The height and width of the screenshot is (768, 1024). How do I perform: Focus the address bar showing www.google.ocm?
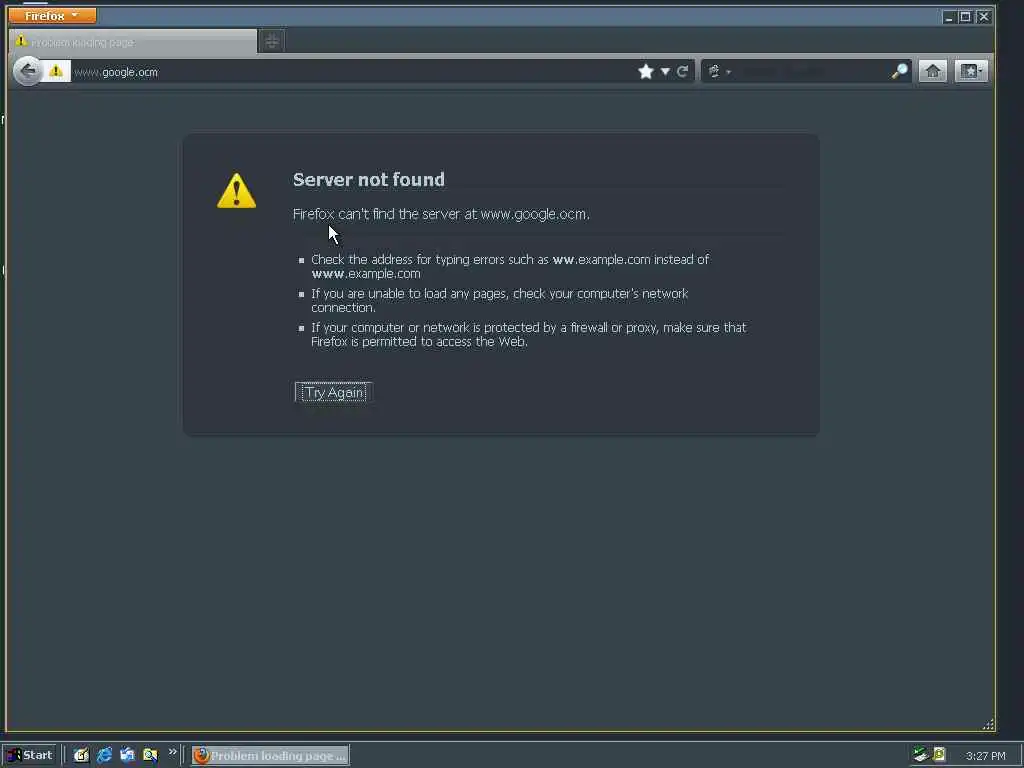click(x=353, y=72)
